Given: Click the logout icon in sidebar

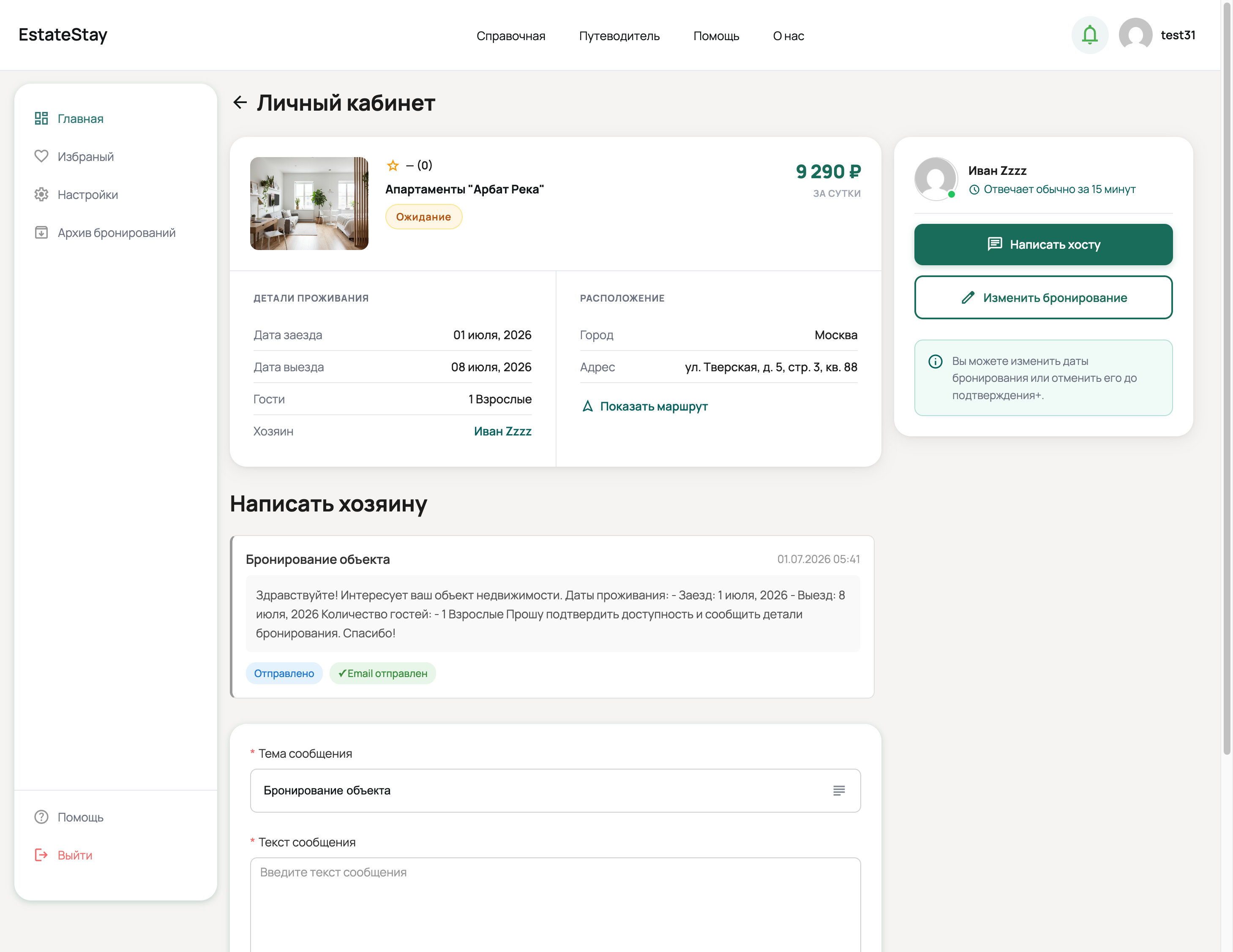Looking at the screenshot, I should [x=41, y=855].
